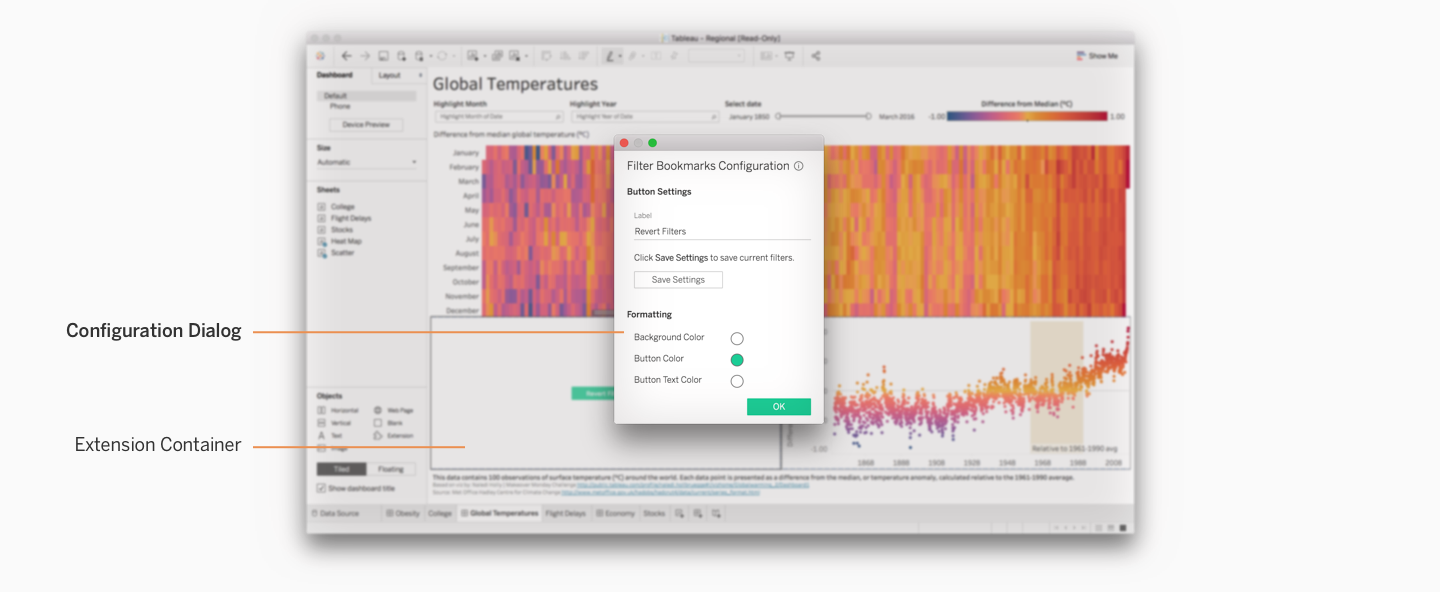1440x592 pixels.
Task: Select the Extension object icon
Action: tap(379, 436)
